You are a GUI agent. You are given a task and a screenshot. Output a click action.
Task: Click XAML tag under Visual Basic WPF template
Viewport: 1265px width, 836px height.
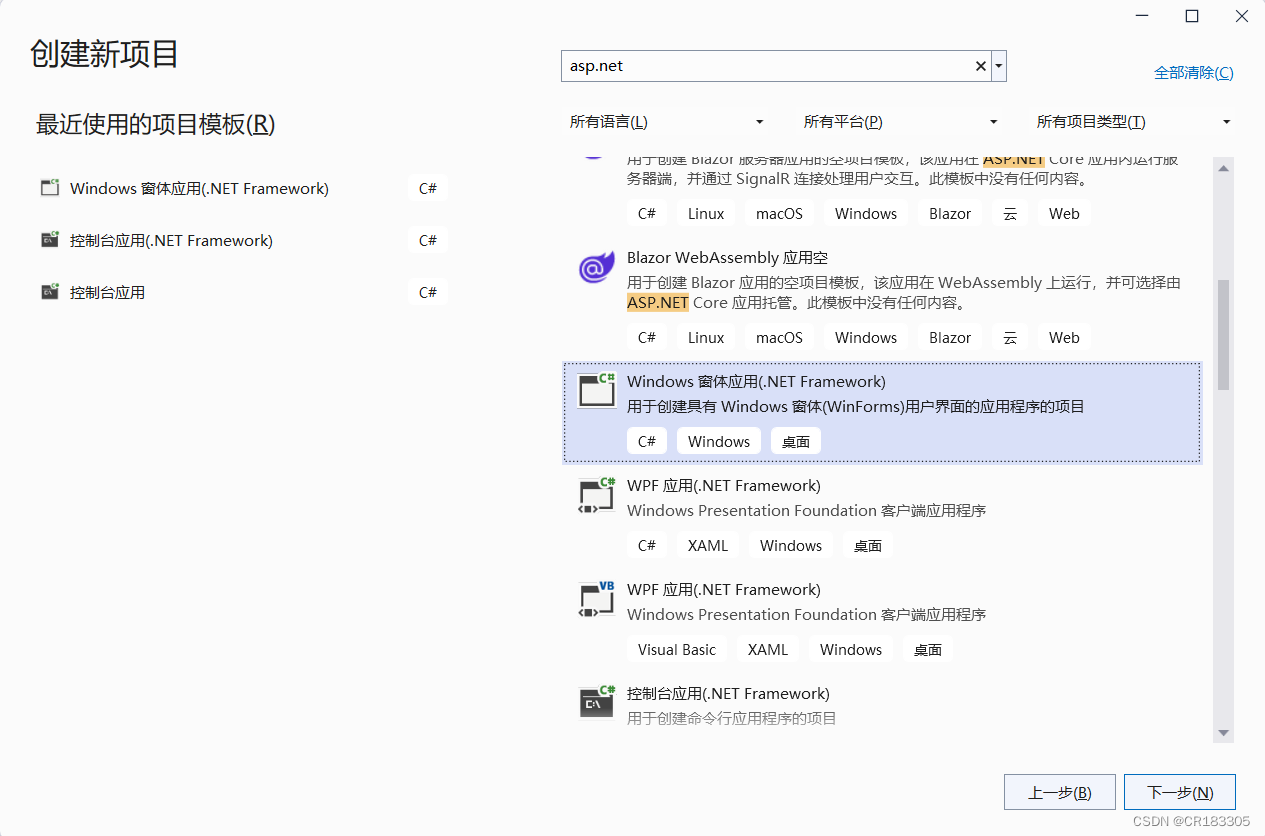(x=768, y=649)
